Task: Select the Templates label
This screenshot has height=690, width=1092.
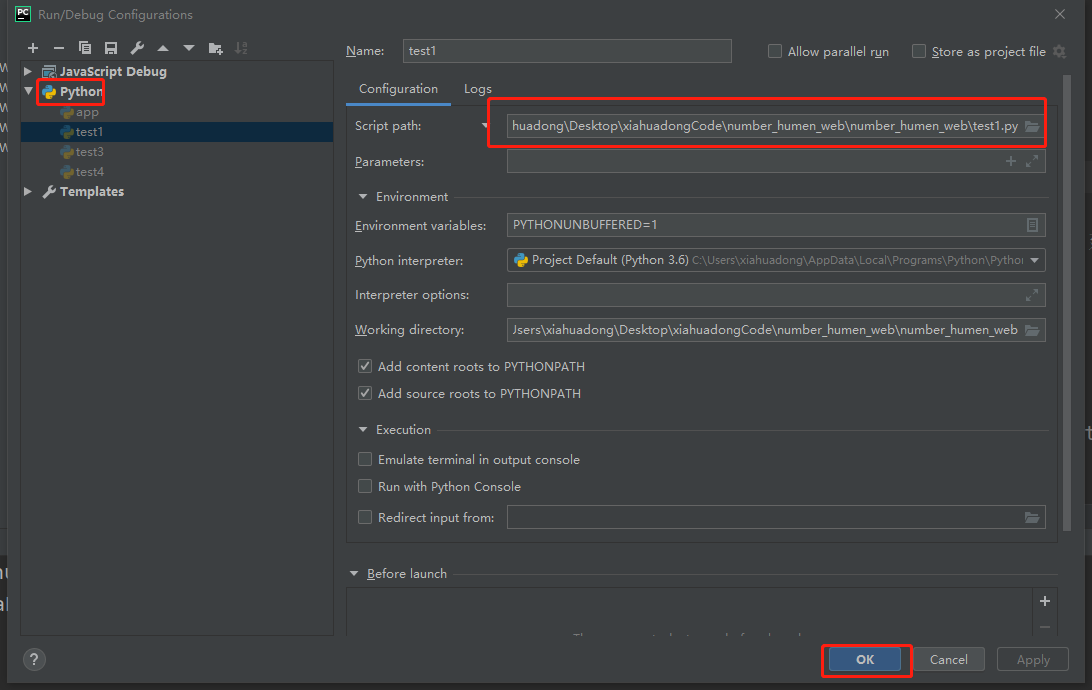Action: [x=92, y=191]
